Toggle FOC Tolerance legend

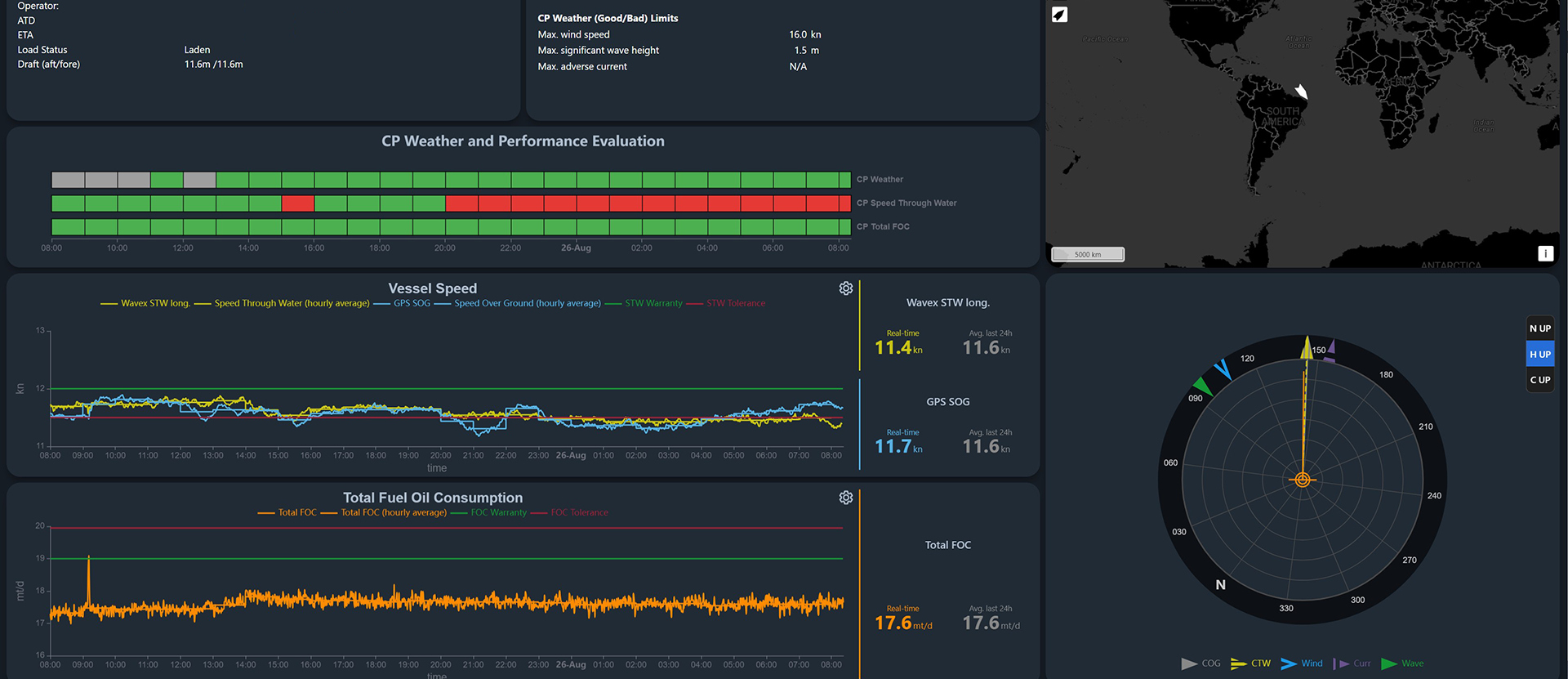pos(569,512)
